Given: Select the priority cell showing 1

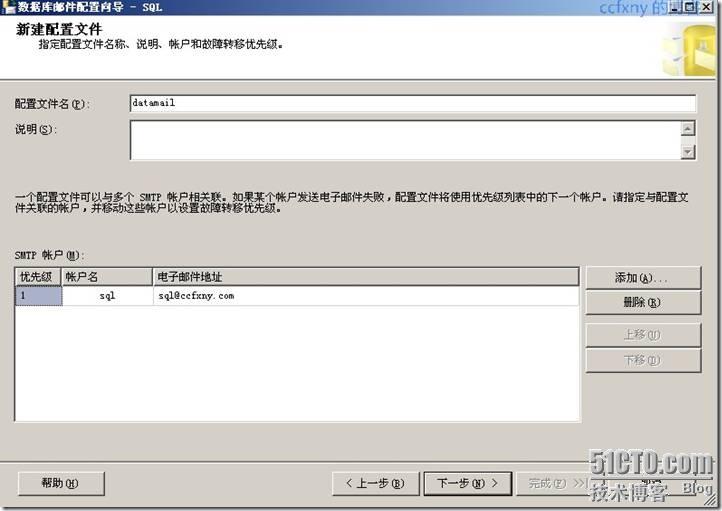Looking at the screenshot, I should coord(39,296).
